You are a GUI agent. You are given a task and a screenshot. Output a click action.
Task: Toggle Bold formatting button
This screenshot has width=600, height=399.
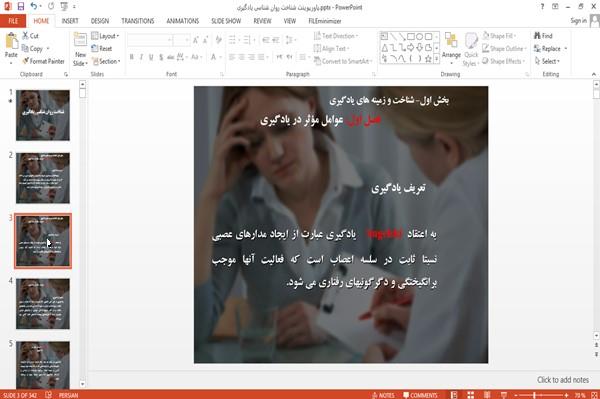tap(132, 57)
